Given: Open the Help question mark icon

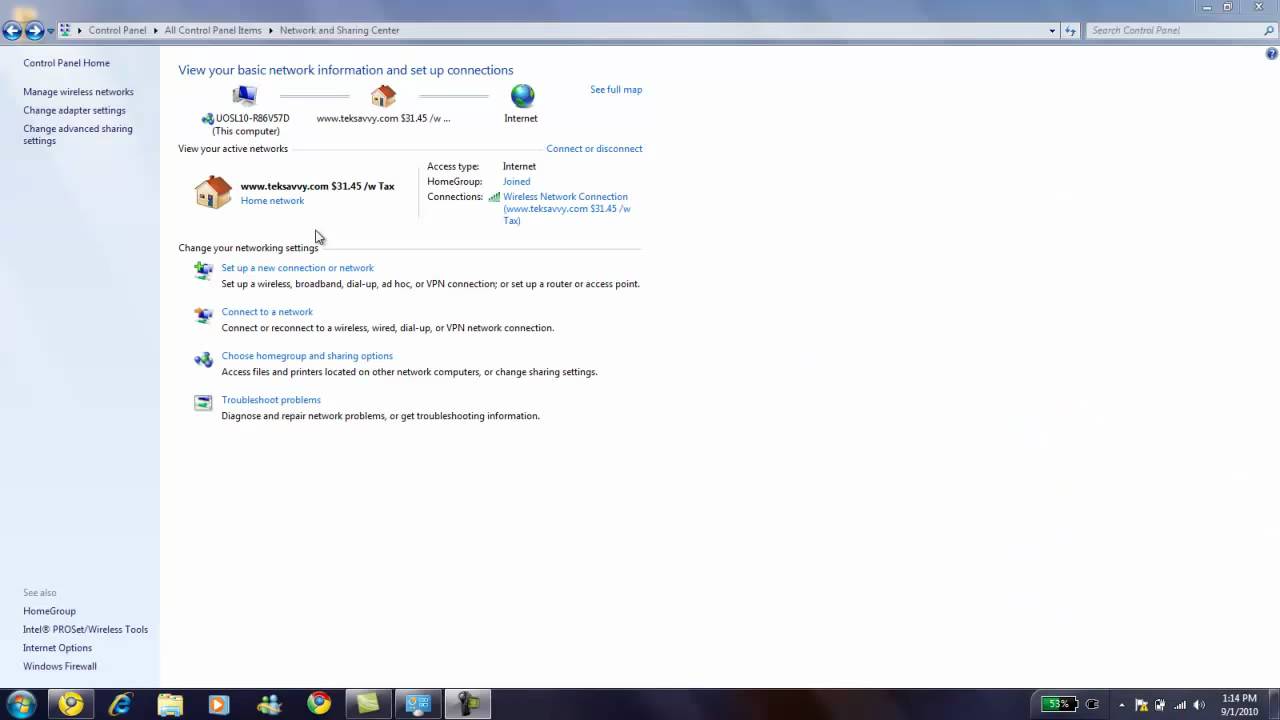Looking at the screenshot, I should tap(1271, 54).
